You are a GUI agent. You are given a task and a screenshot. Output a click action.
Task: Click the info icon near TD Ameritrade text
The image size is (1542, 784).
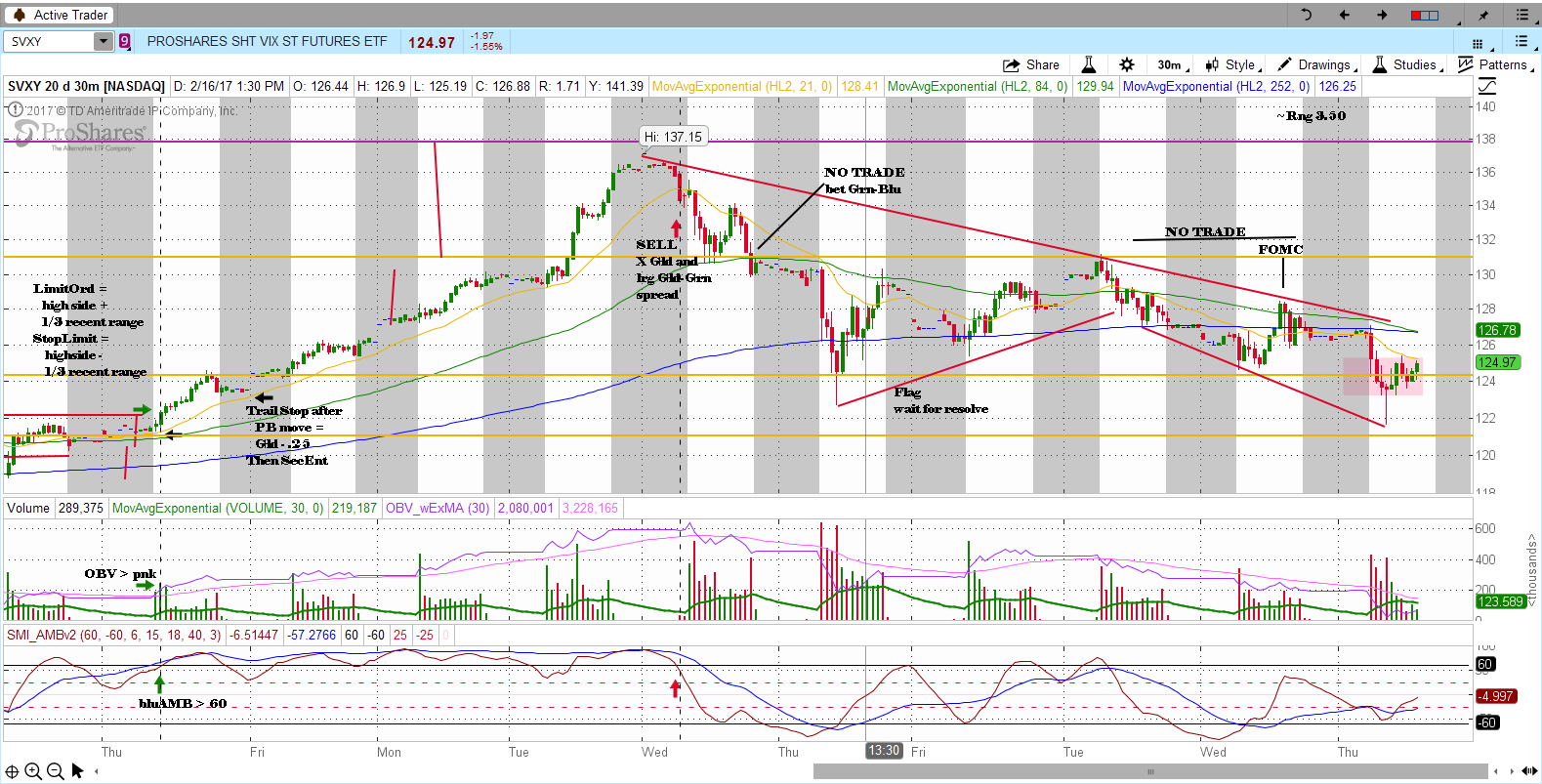coord(17,109)
